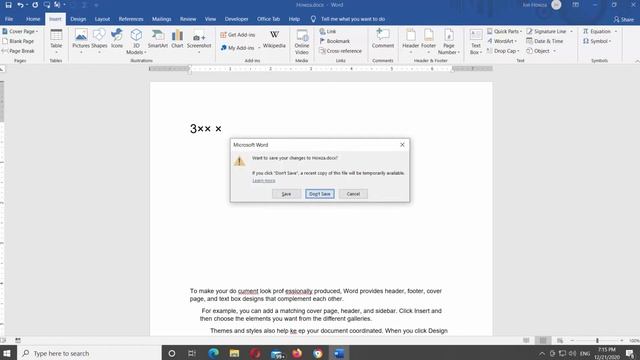
Task: Open File Explorer from the taskbar
Action: [234, 353]
